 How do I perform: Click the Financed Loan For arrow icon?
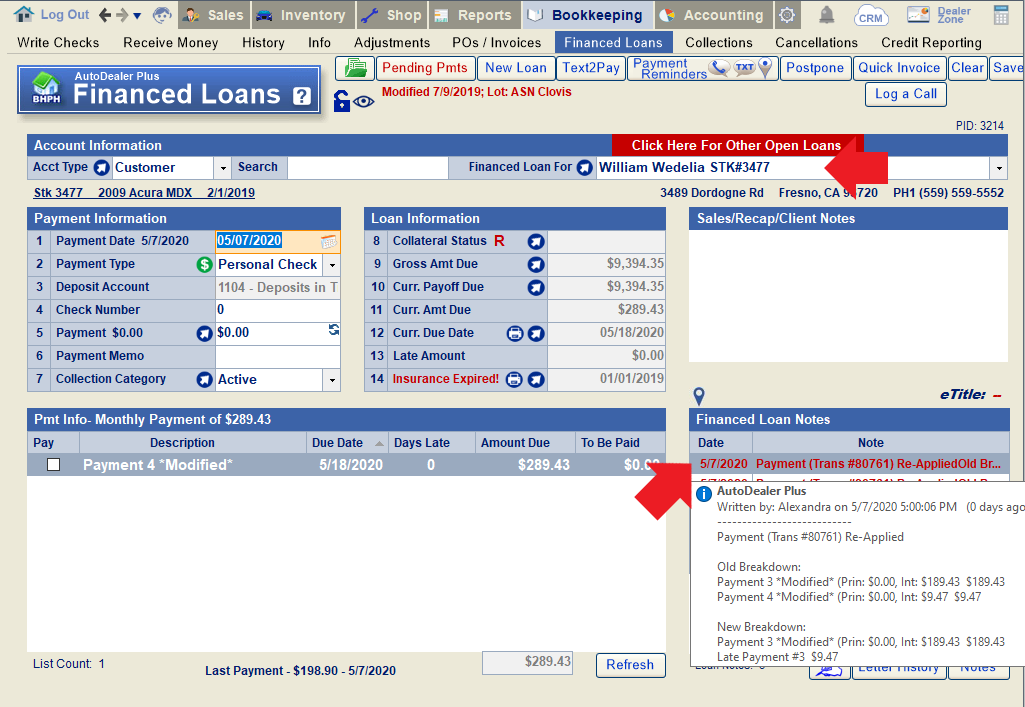click(x=584, y=168)
